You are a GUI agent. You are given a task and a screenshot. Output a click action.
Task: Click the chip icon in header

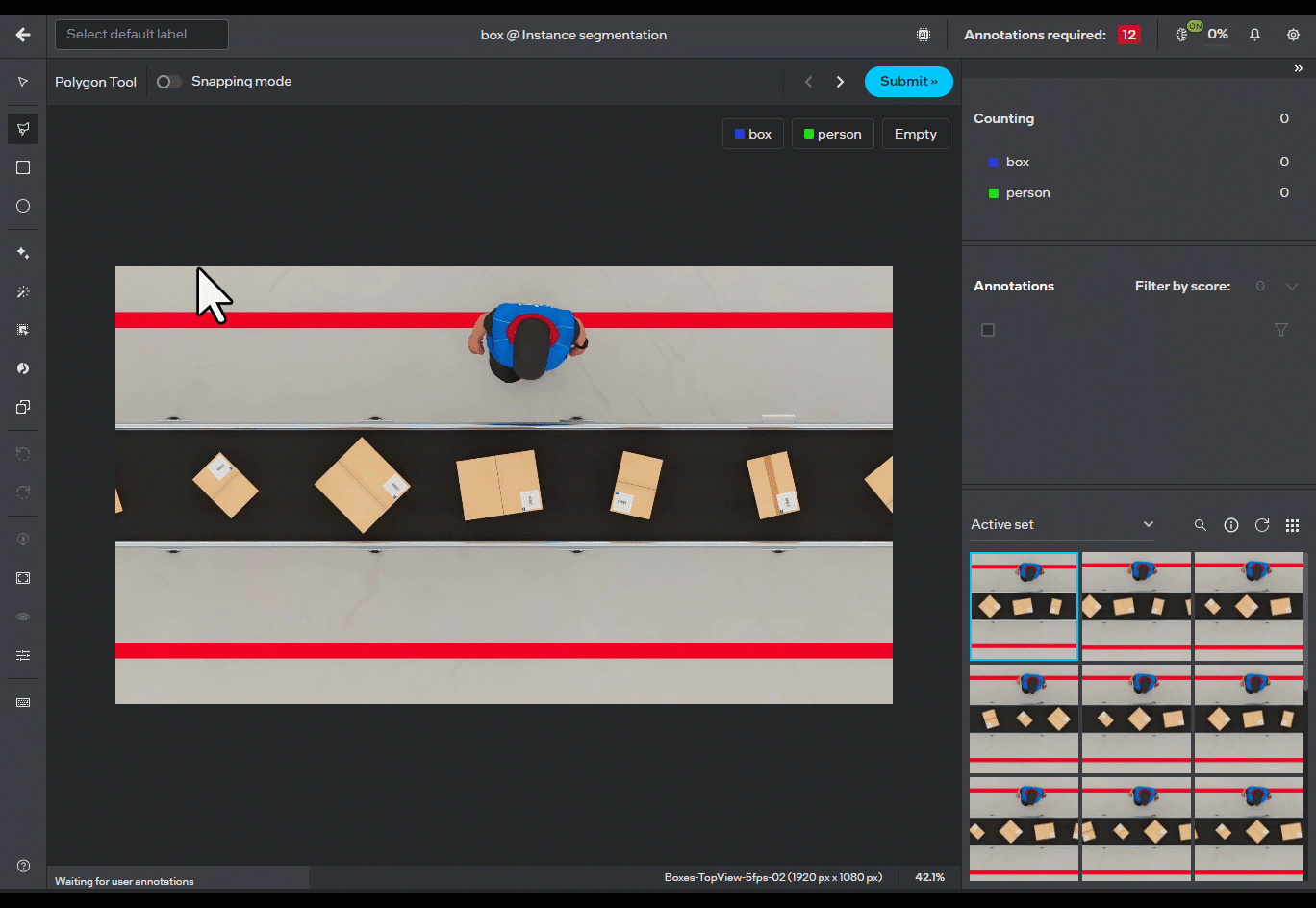click(924, 35)
